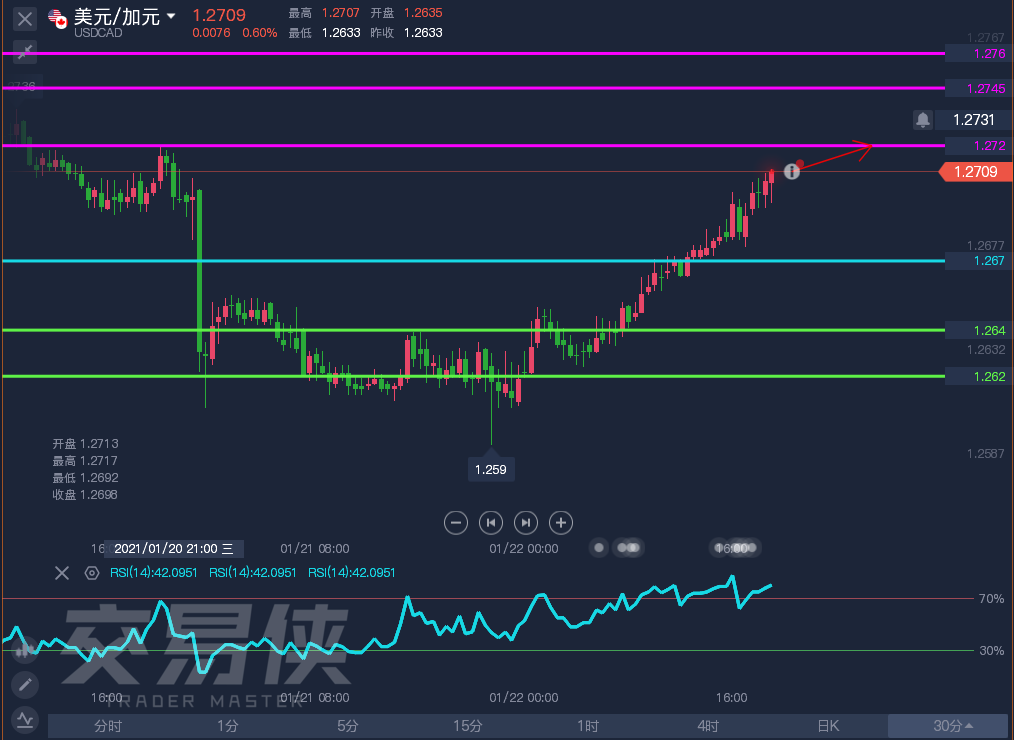Zoom out the chart with the minus button
The width and height of the screenshot is (1014, 740).
tap(456, 523)
